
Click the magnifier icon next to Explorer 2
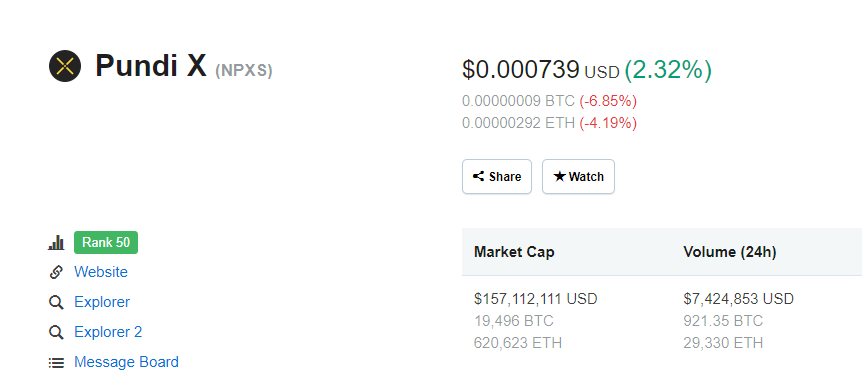[x=56, y=332]
